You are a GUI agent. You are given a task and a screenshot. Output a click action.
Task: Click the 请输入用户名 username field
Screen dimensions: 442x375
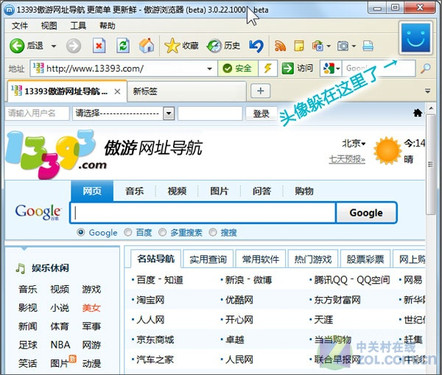click(x=37, y=113)
